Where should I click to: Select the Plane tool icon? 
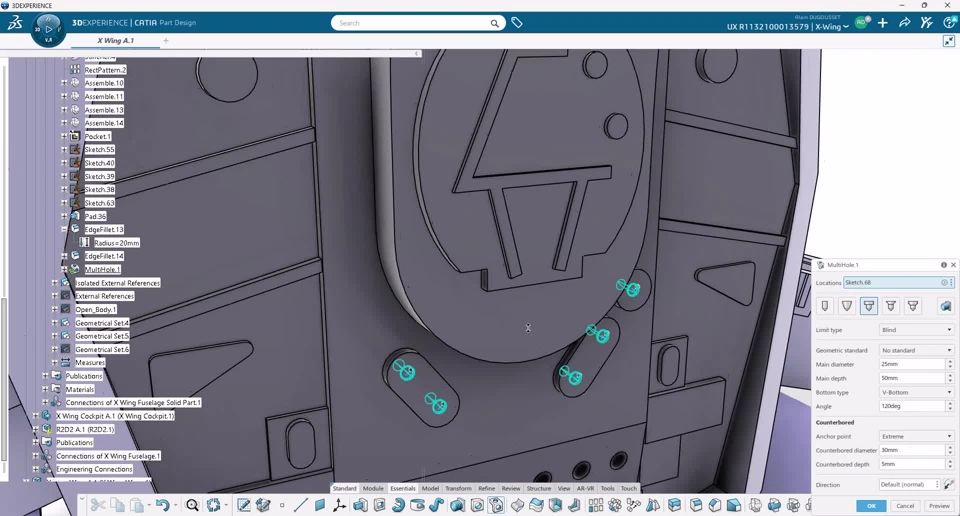[320, 505]
